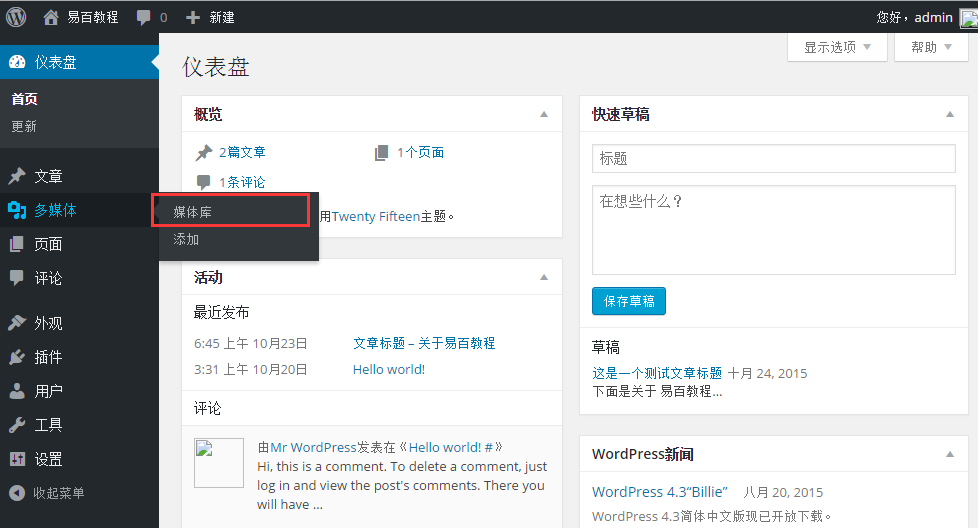Screen dimensions: 978x528
Task: Collapse the 快速草稿 panel arrow
Action: [x=950, y=114]
